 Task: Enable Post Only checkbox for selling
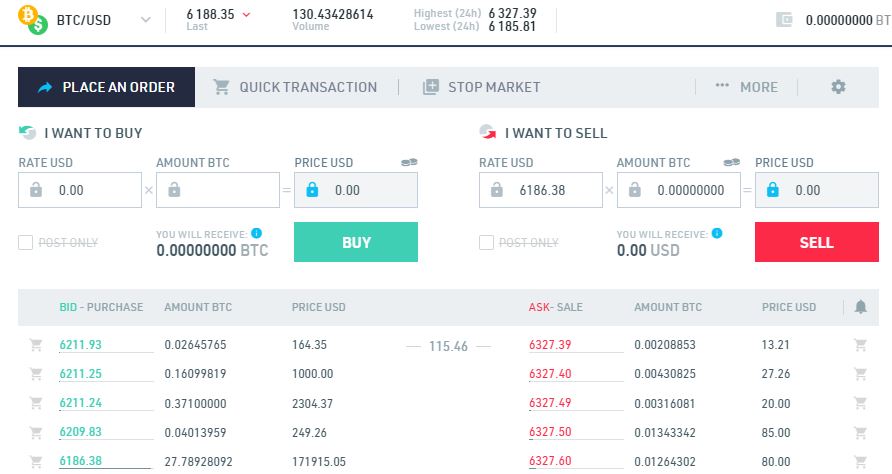(x=487, y=242)
